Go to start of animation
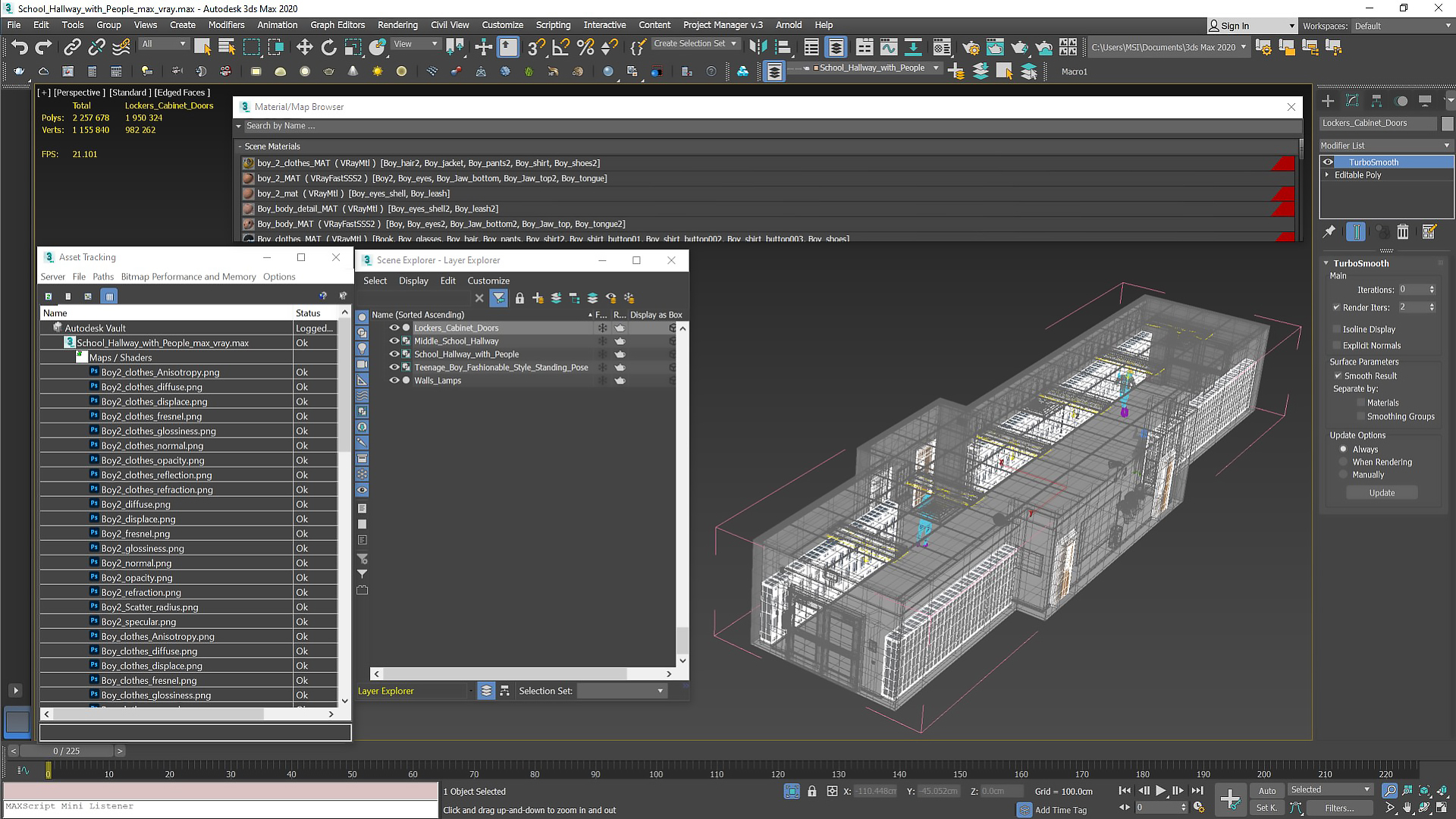The height and width of the screenshot is (819, 1456). [x=1125, y=791]
